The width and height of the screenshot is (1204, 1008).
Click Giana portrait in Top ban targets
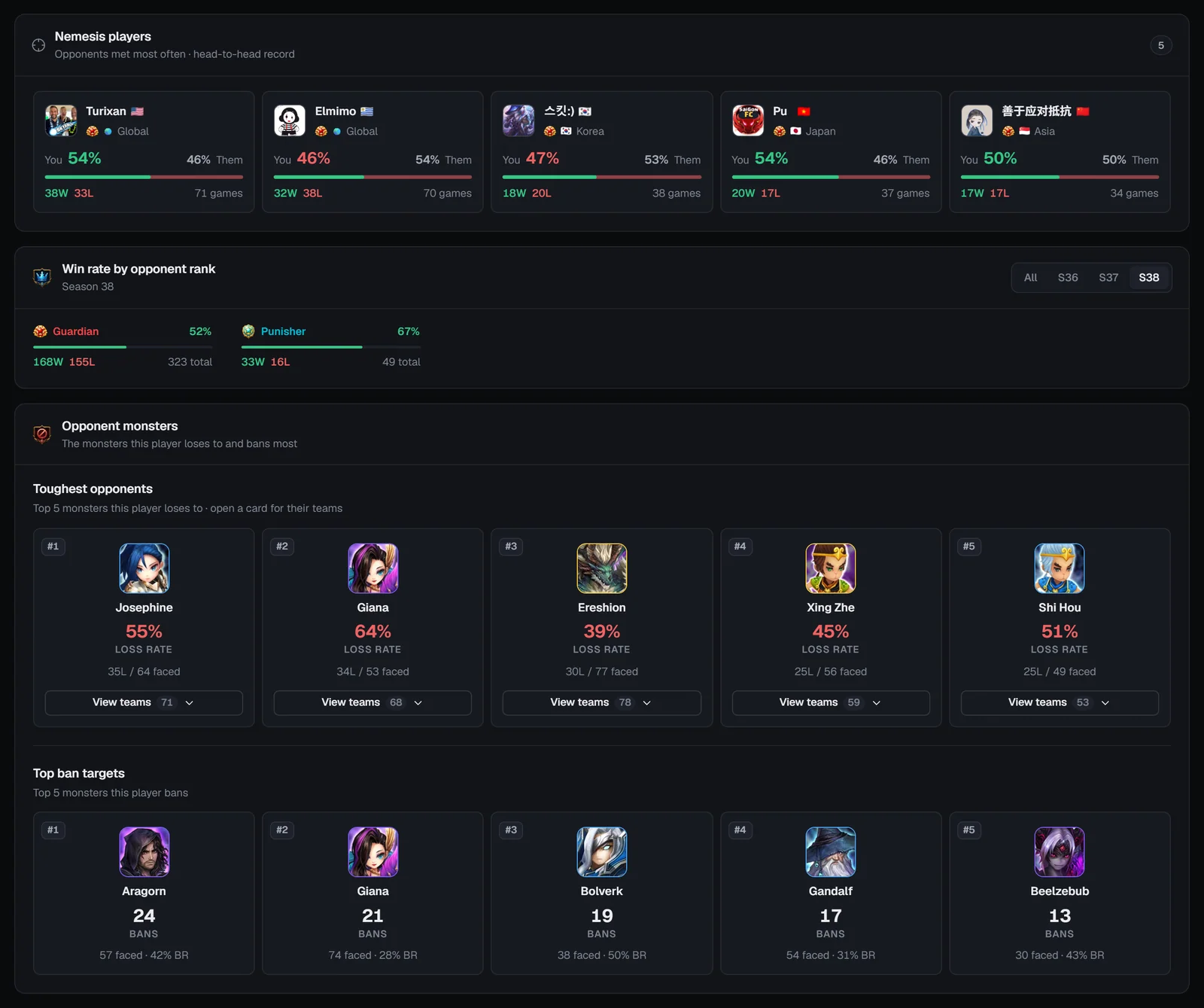click(x=372, y=852)
